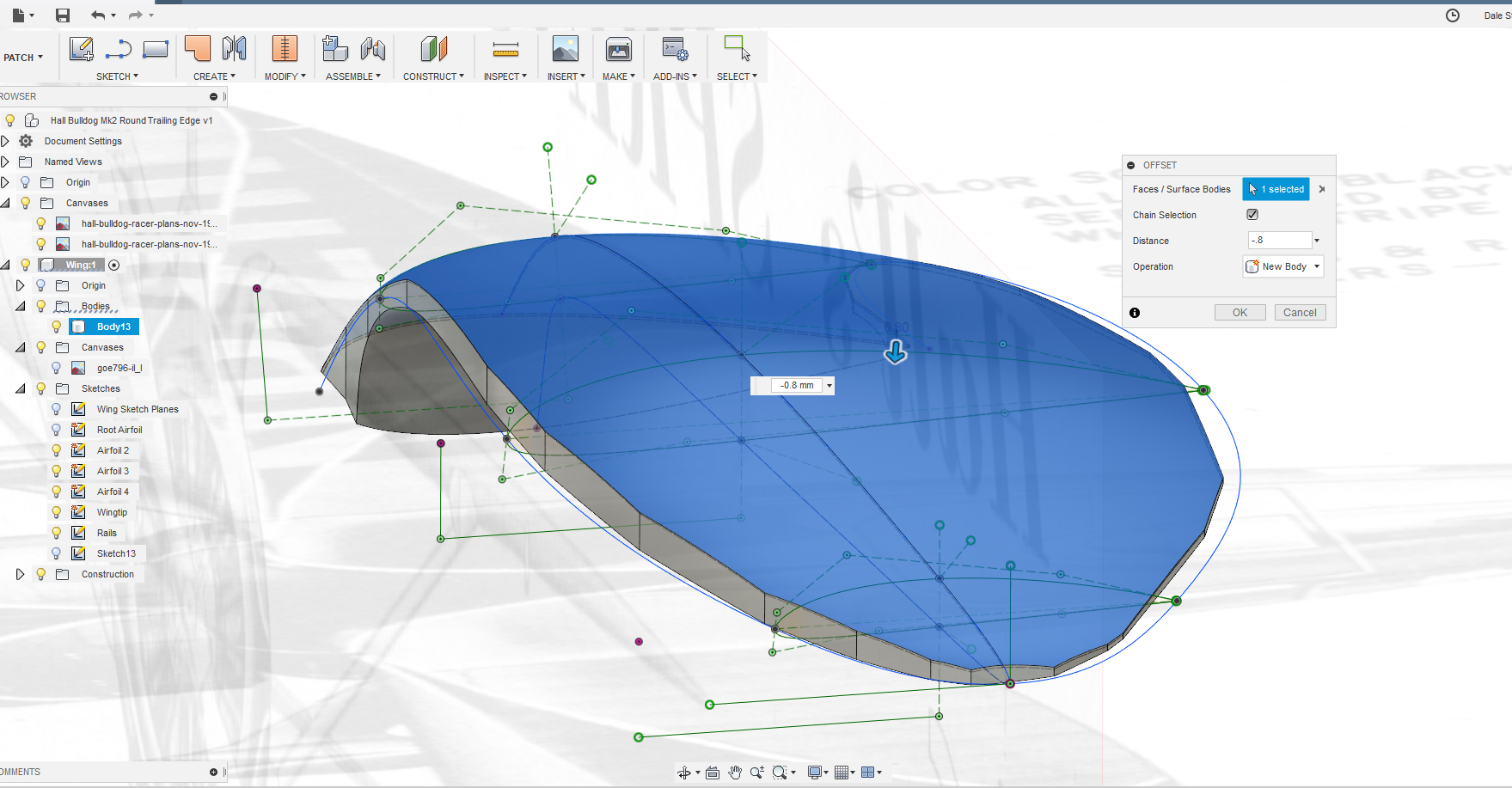Image resolution: width=1512 pixels, height=788 pixels.
Task: Click the Save icon in toolbar
Action: pos(62,15)
